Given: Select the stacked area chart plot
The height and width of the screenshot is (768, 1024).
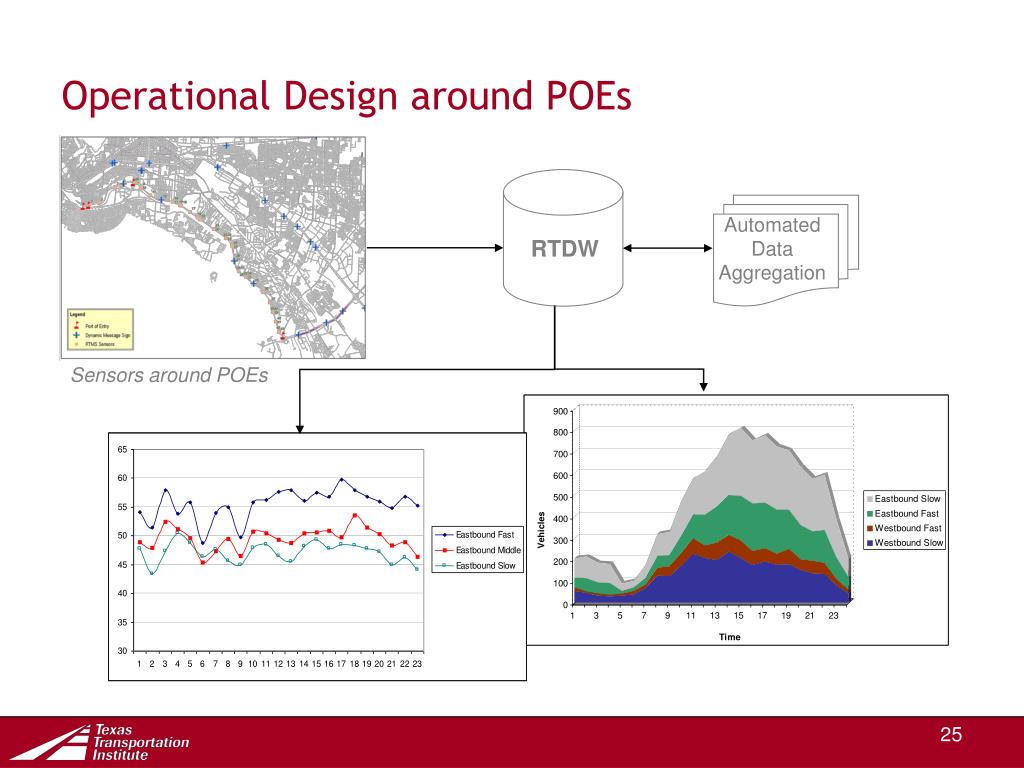Looking at the screenshot, I should [x=713, y=506].
